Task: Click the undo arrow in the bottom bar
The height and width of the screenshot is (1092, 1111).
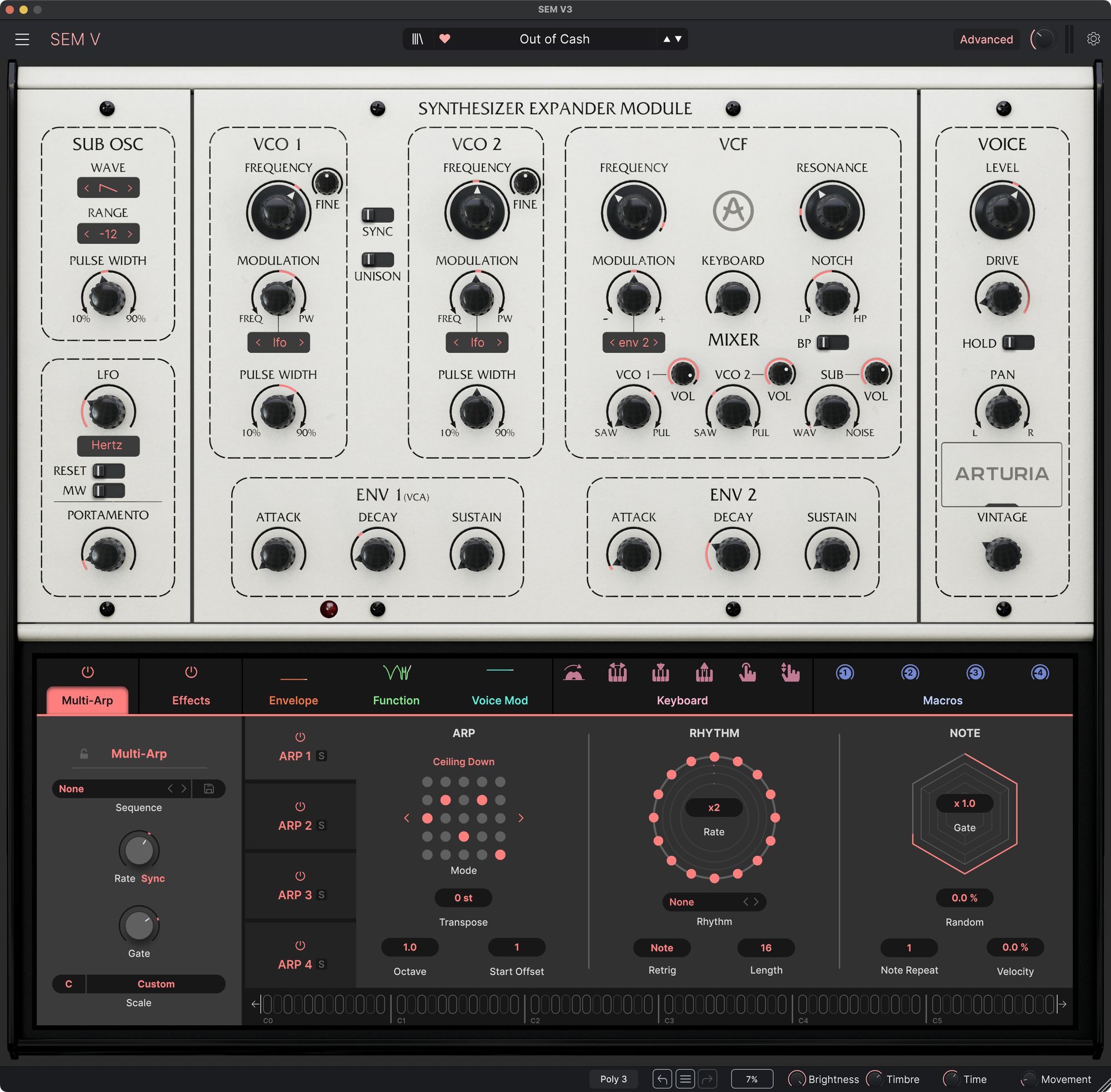Action: [x=662, y=1079]
